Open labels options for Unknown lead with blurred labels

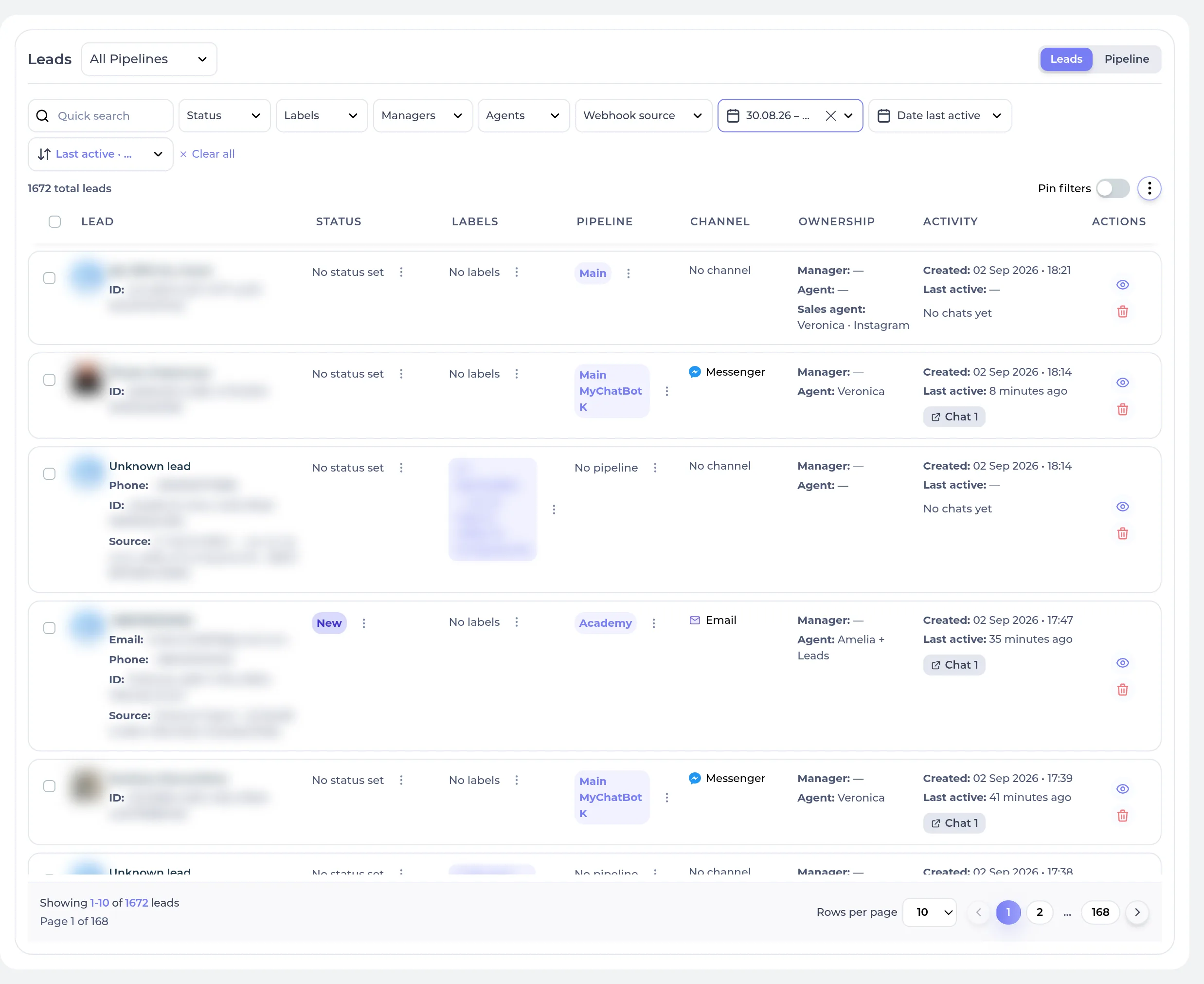(554, 510)
